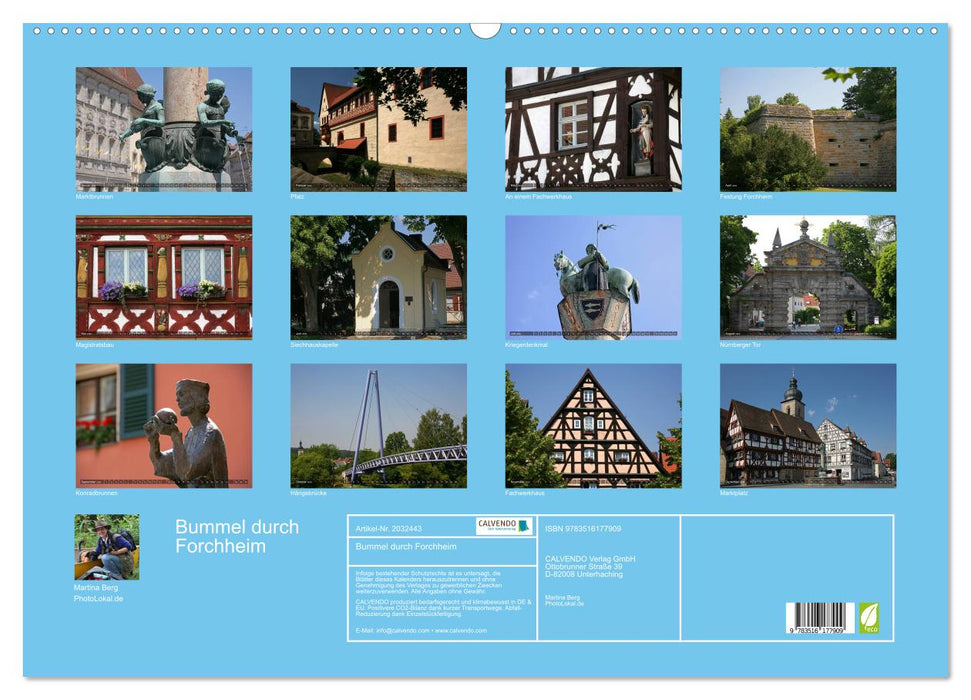The width and height of the screenshot is (971, 700).
Task: Click the CALVENDO publisher logo
Action: pyautogui.click(x=503, y=526)
